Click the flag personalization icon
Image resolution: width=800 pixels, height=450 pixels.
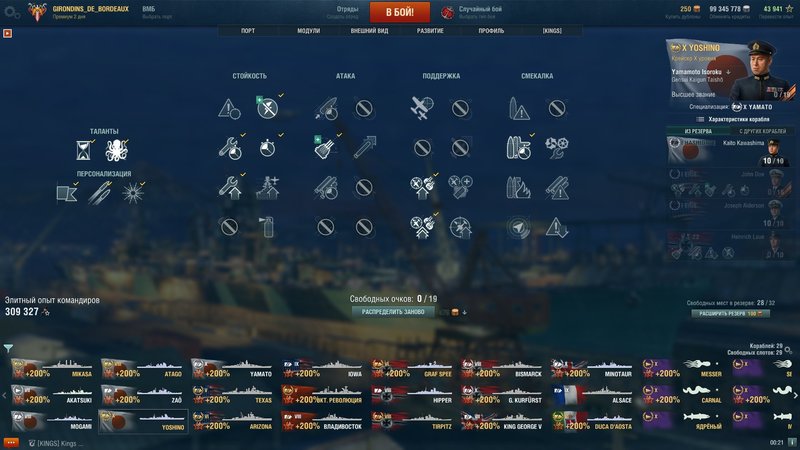67,193
